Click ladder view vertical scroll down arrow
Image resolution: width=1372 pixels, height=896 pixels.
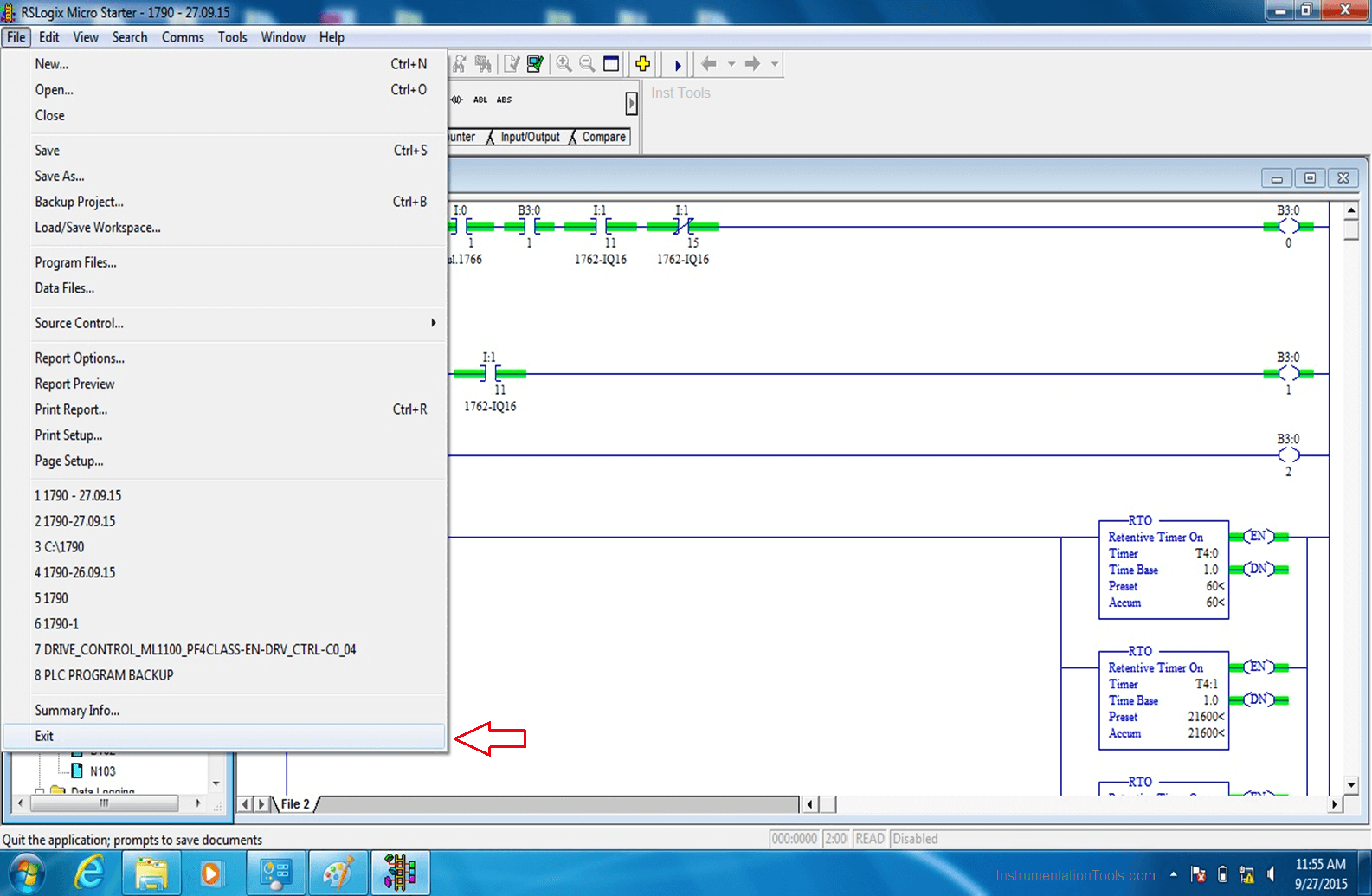coord(1351,784)
